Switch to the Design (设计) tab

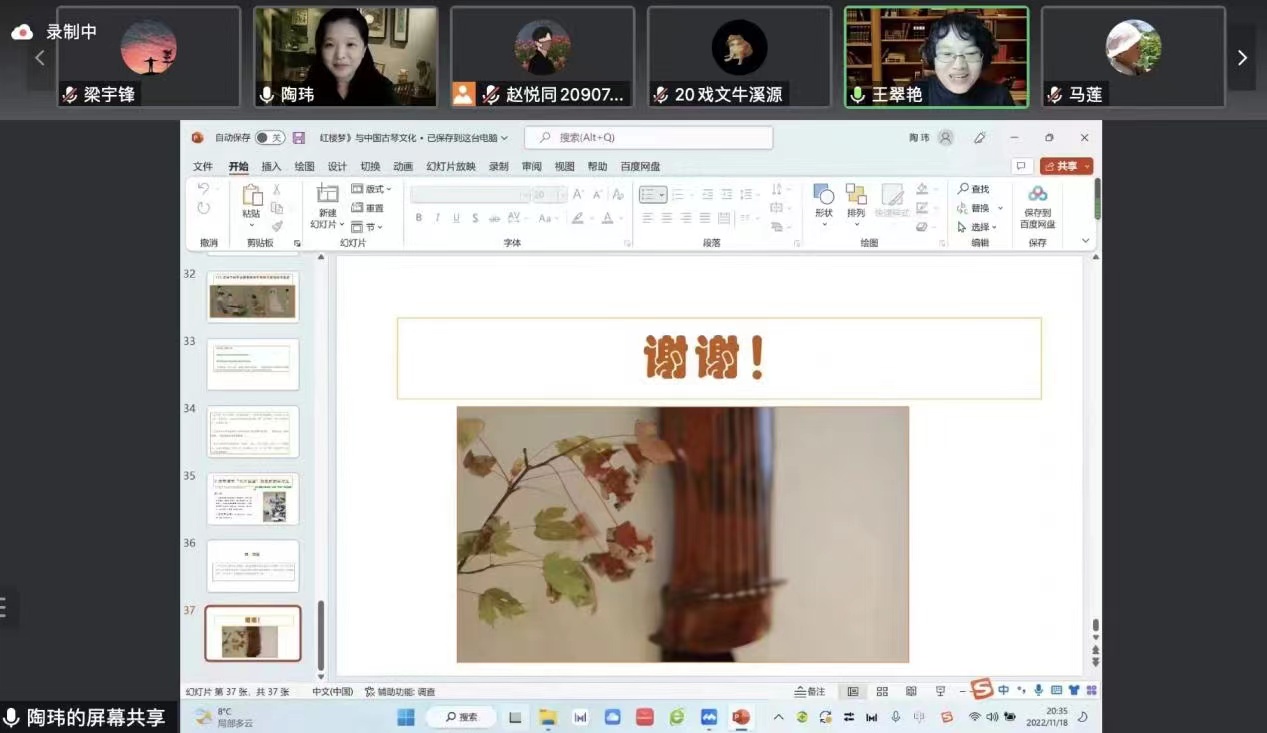point(337,166)
